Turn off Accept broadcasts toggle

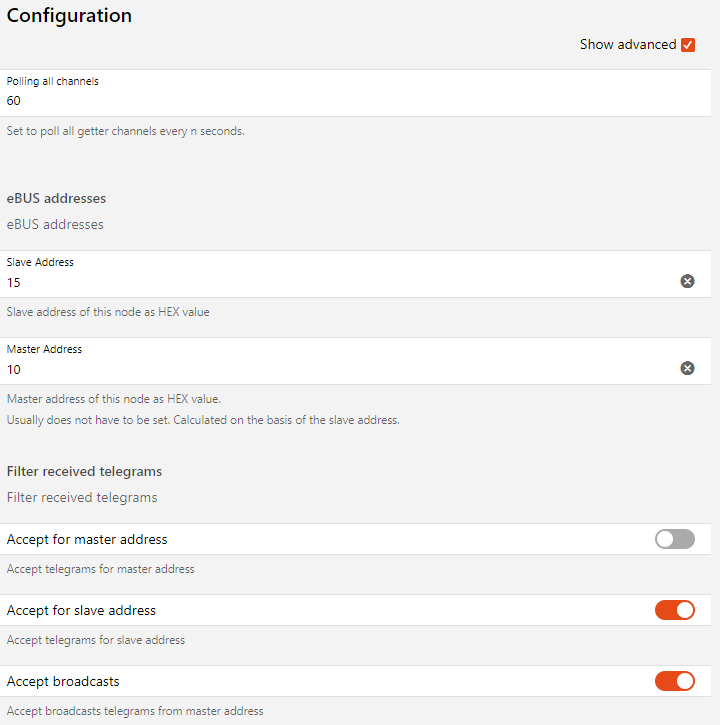[x=674, y=681]
